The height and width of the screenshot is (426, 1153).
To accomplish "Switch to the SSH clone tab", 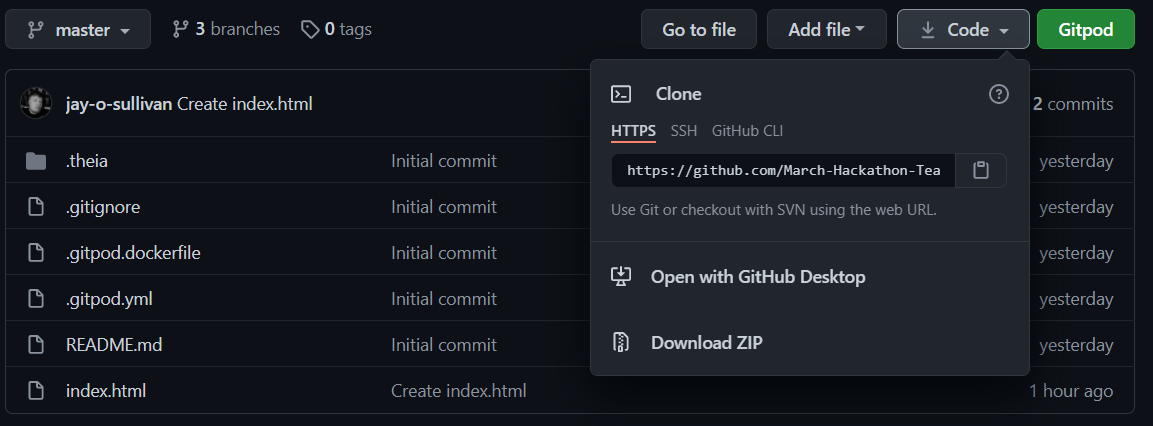I will [684, 131].
